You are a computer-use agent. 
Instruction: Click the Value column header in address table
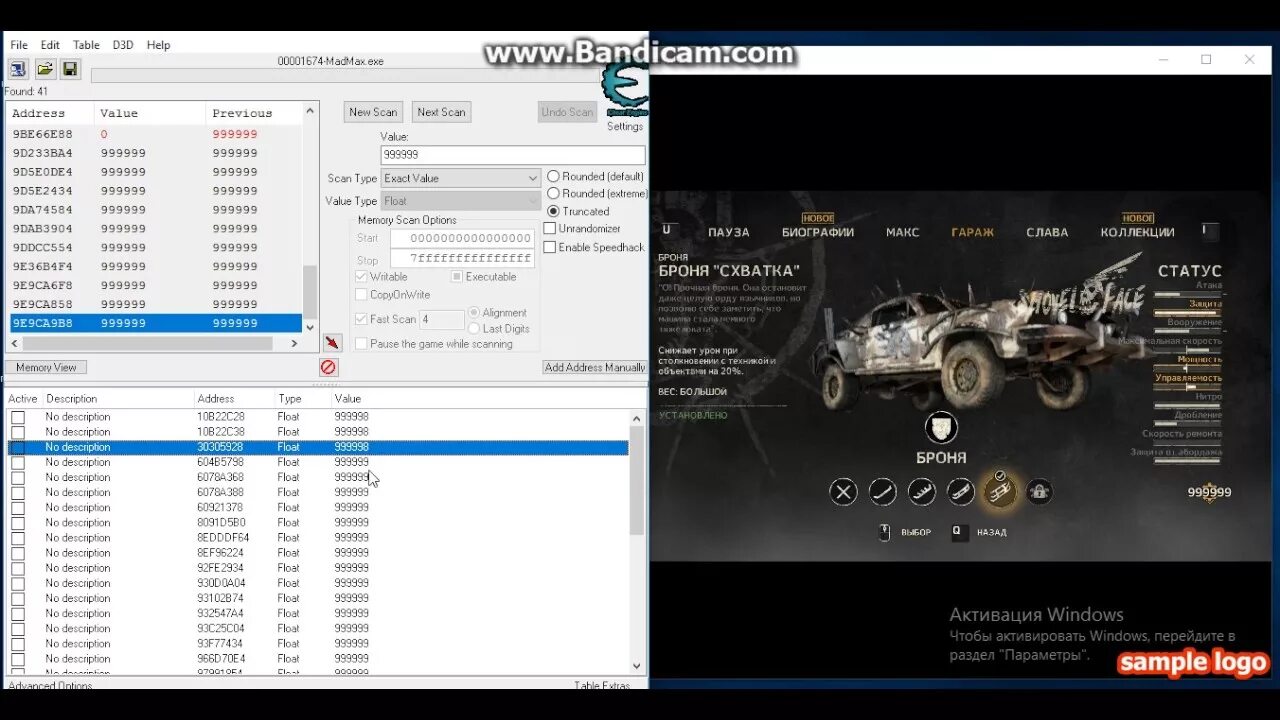[x=348, y=398]
